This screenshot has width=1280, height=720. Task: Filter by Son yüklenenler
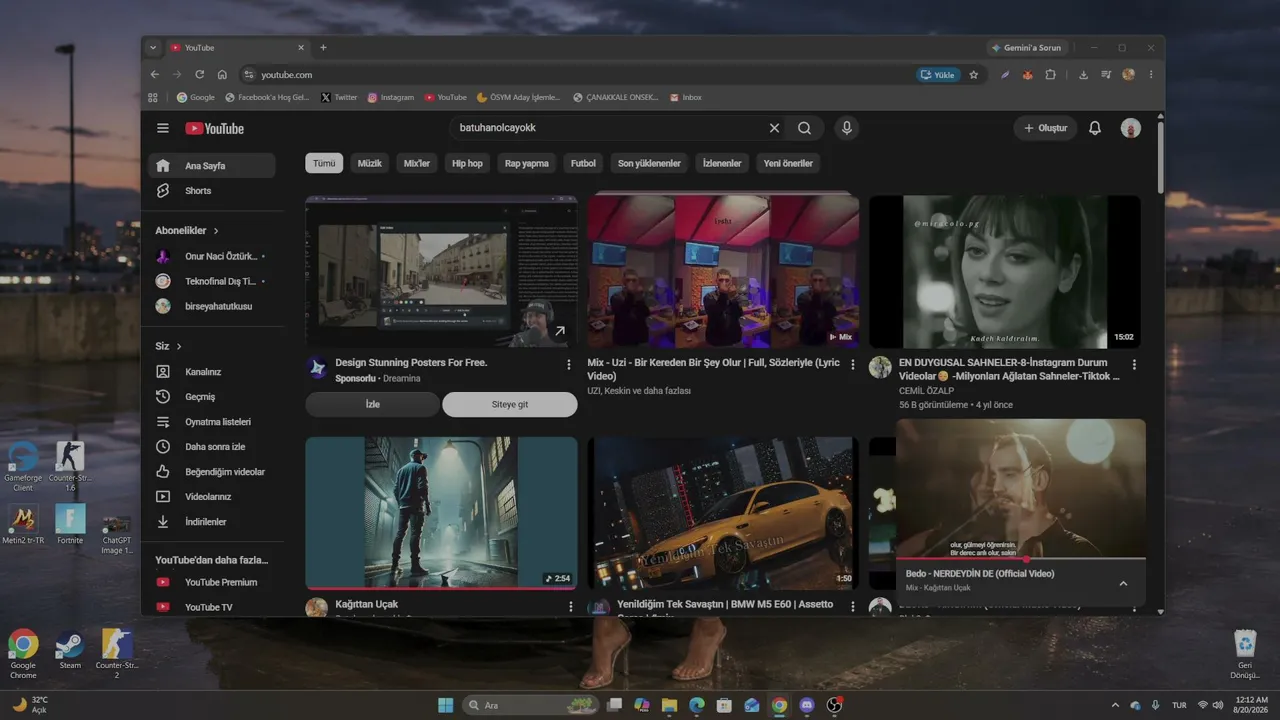[x=649, y=163]
